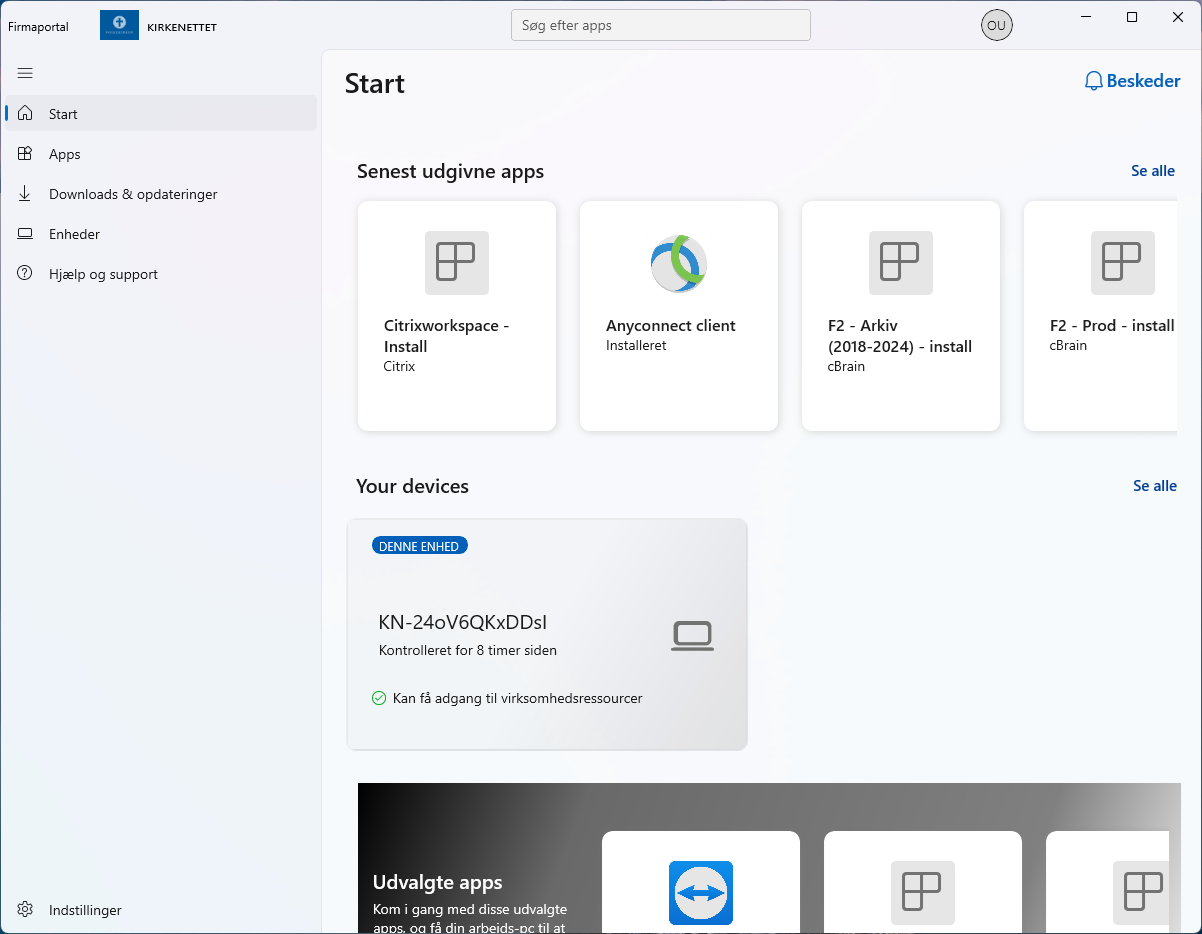Click the Udvalgte apps heading
This screenshot has width=1202, height=934.
(x=438, y=882)
